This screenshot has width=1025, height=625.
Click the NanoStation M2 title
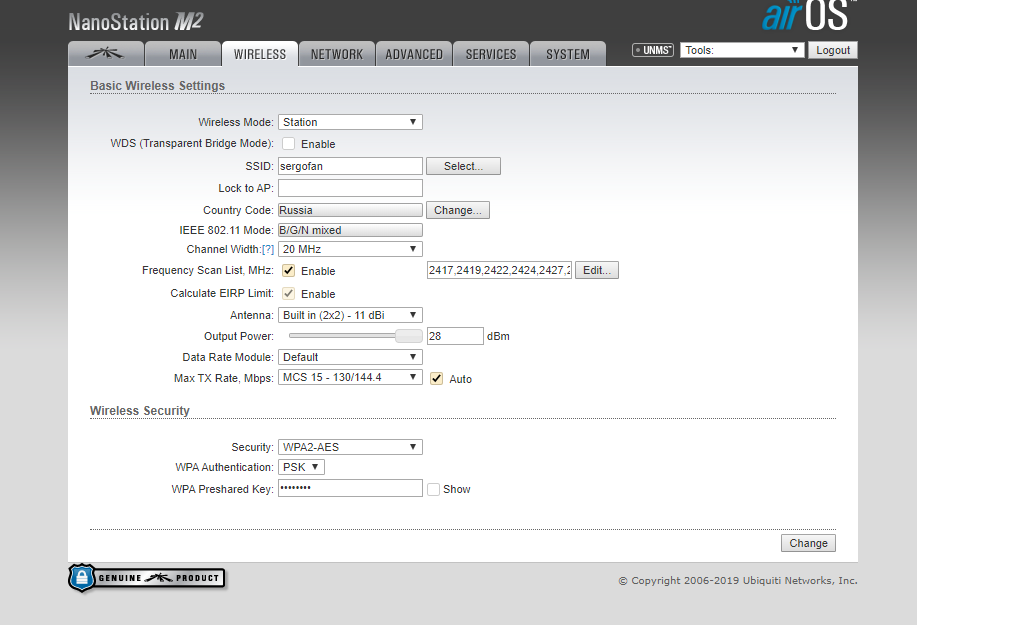[136, 22]
